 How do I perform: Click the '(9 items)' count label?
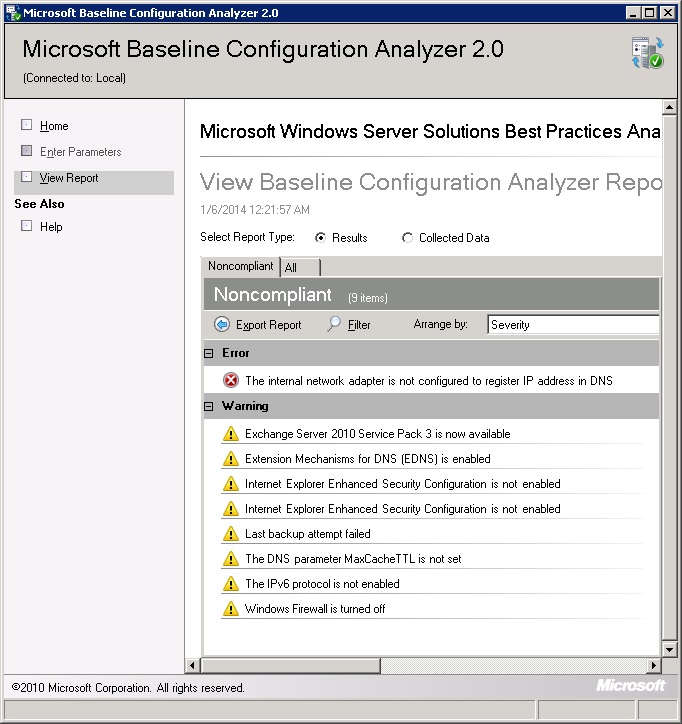coord(368,298)
